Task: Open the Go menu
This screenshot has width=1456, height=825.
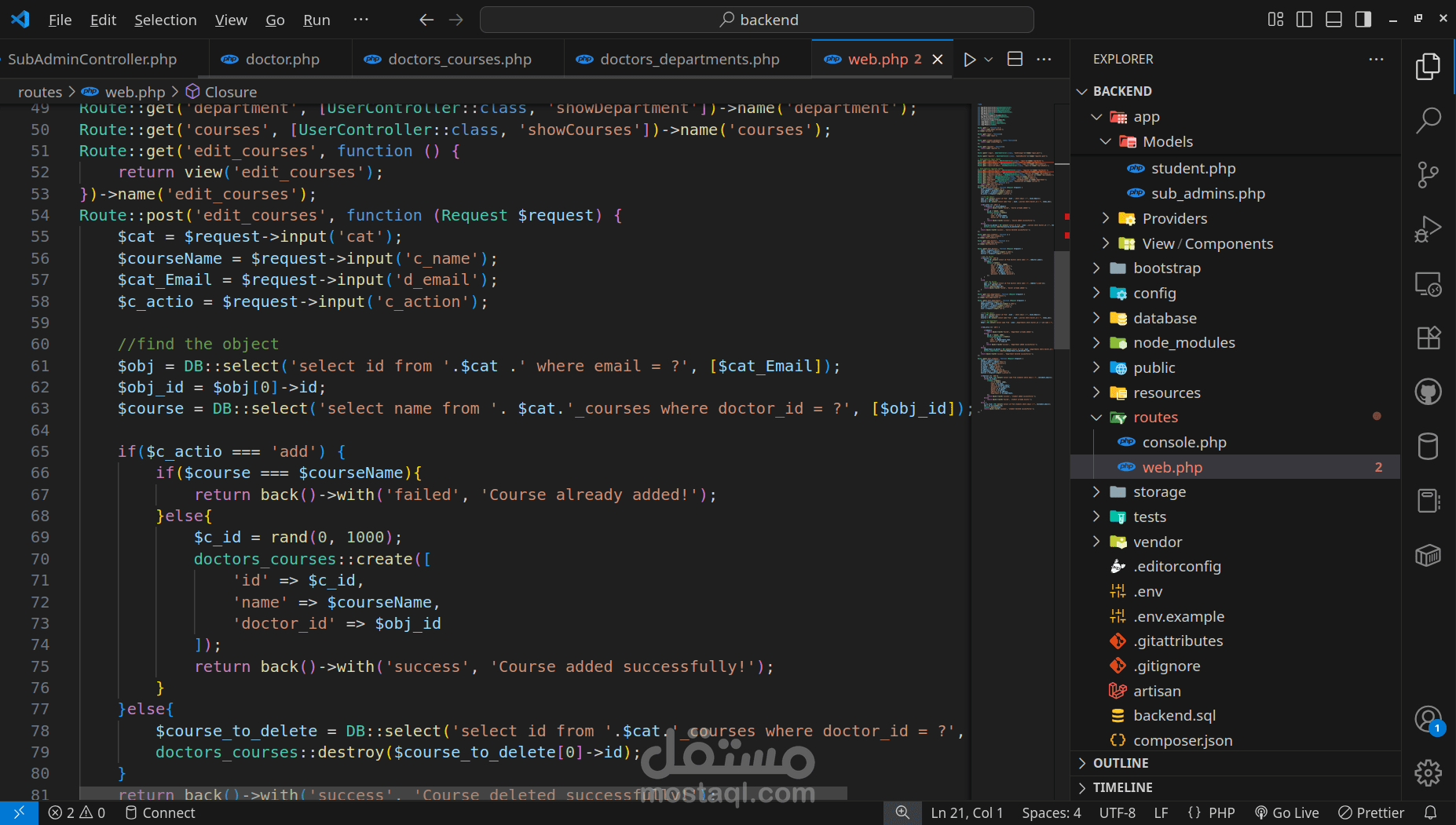Action: 275,20
